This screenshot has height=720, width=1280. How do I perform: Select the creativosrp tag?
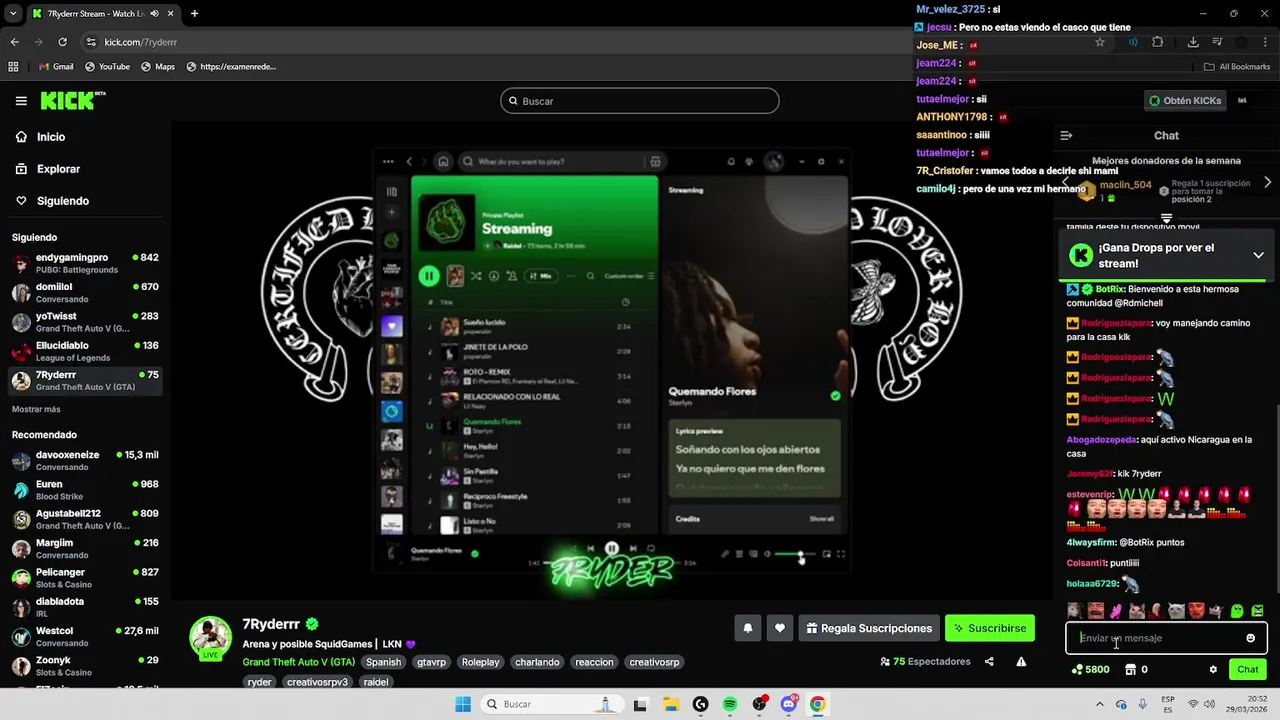coord(654,662)
